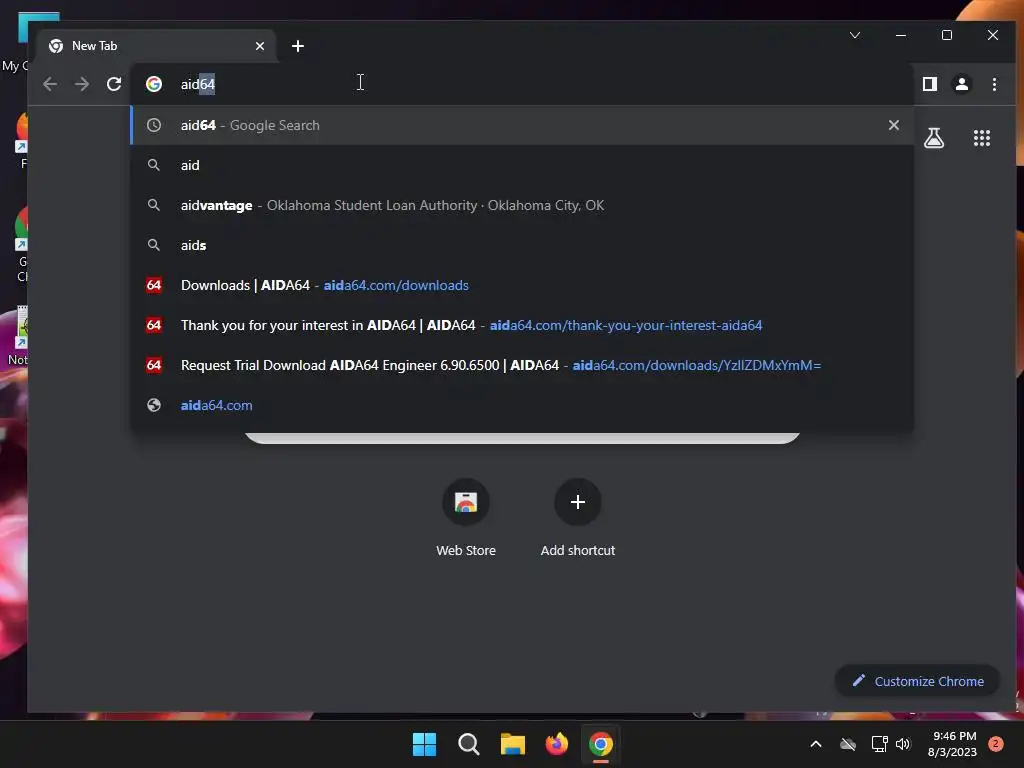This screenshot has height=768, width=1024.
Task: Open Chrome side panel icon
Action: click(930, 84)
